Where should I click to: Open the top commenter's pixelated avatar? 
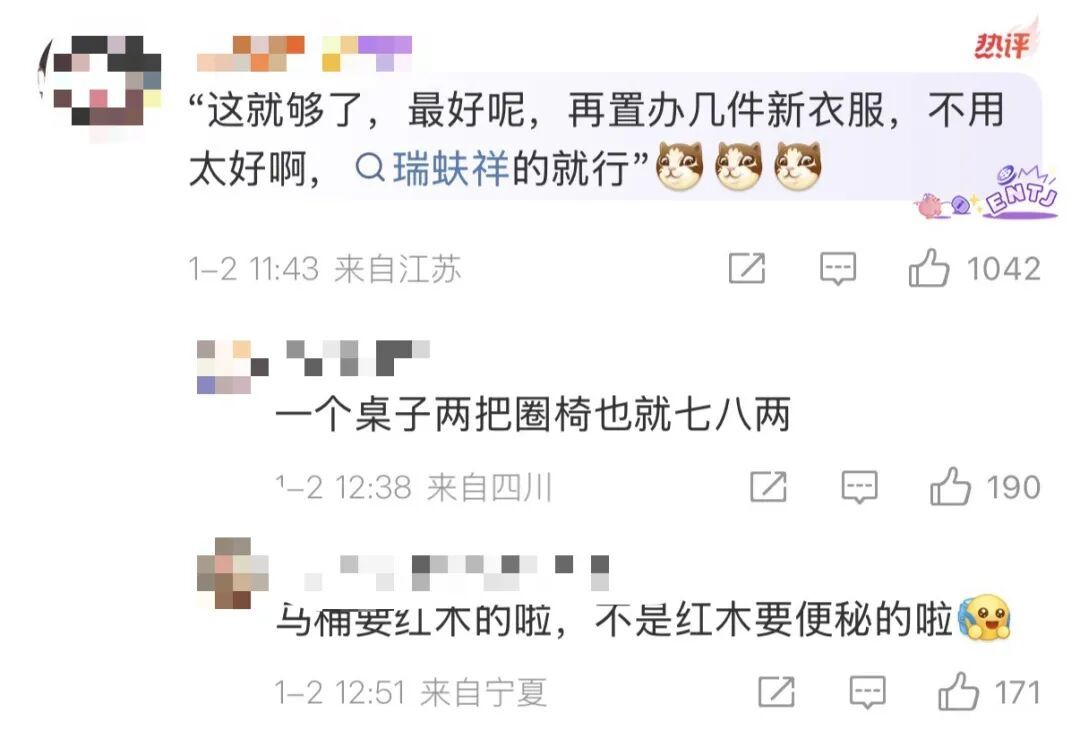[101, 81]
